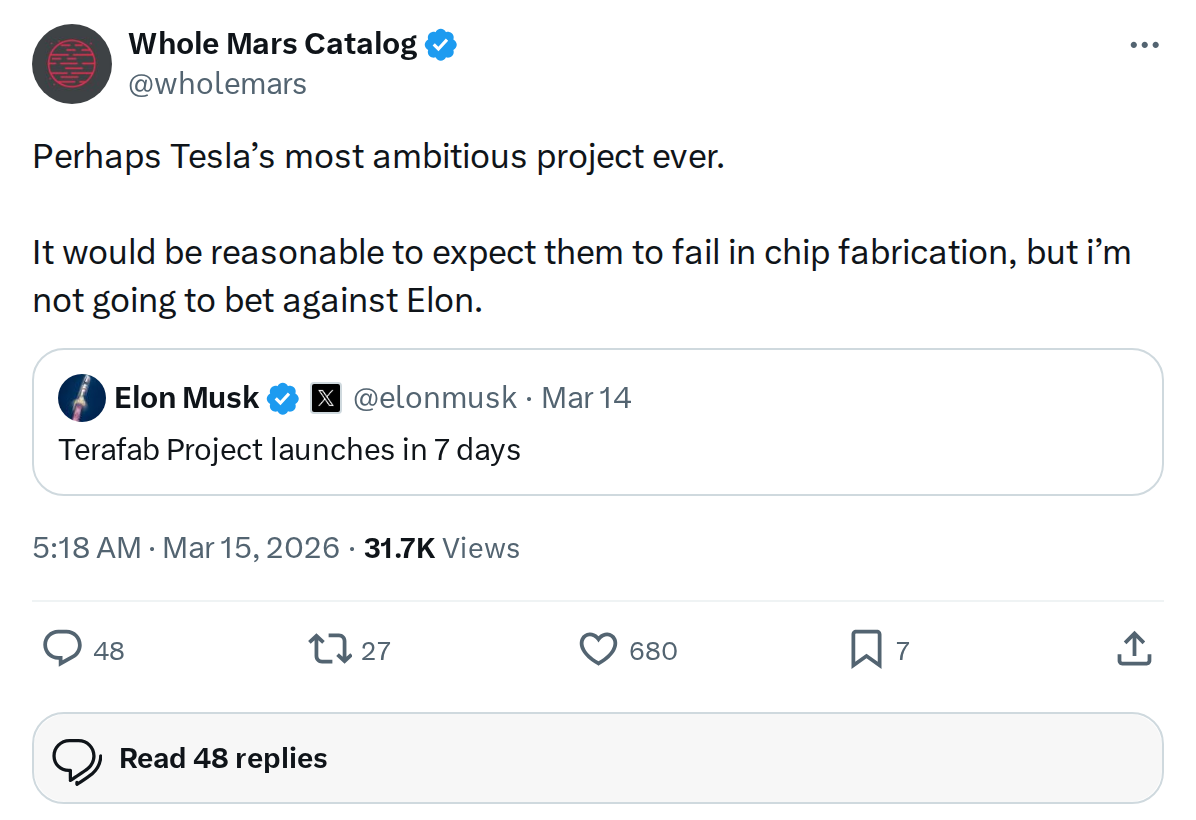Click the chat bubbles icon beside Read replies
Image resolution: width=1196 pixels, height=820 pixels.
pos(77,759)
